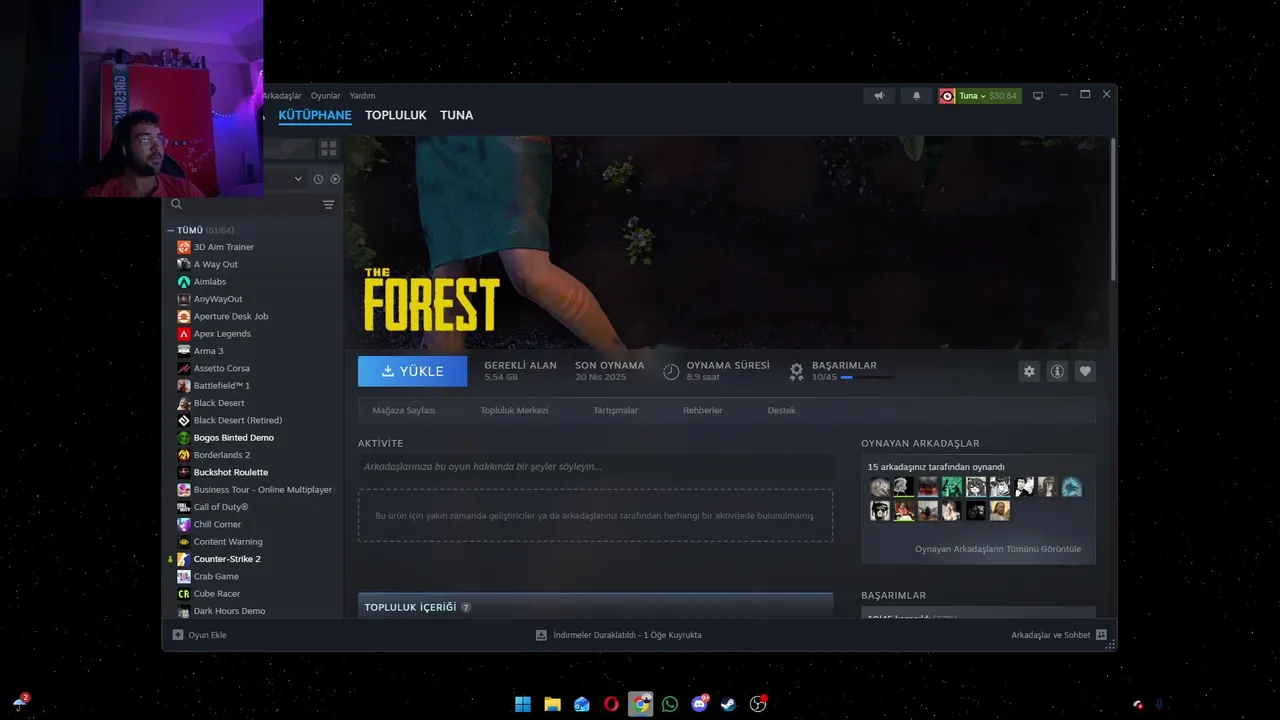Image resolution: width=1280 pixels, height=720 pixels.
Task: Open library filter options icon
Action: click(328, 204)
